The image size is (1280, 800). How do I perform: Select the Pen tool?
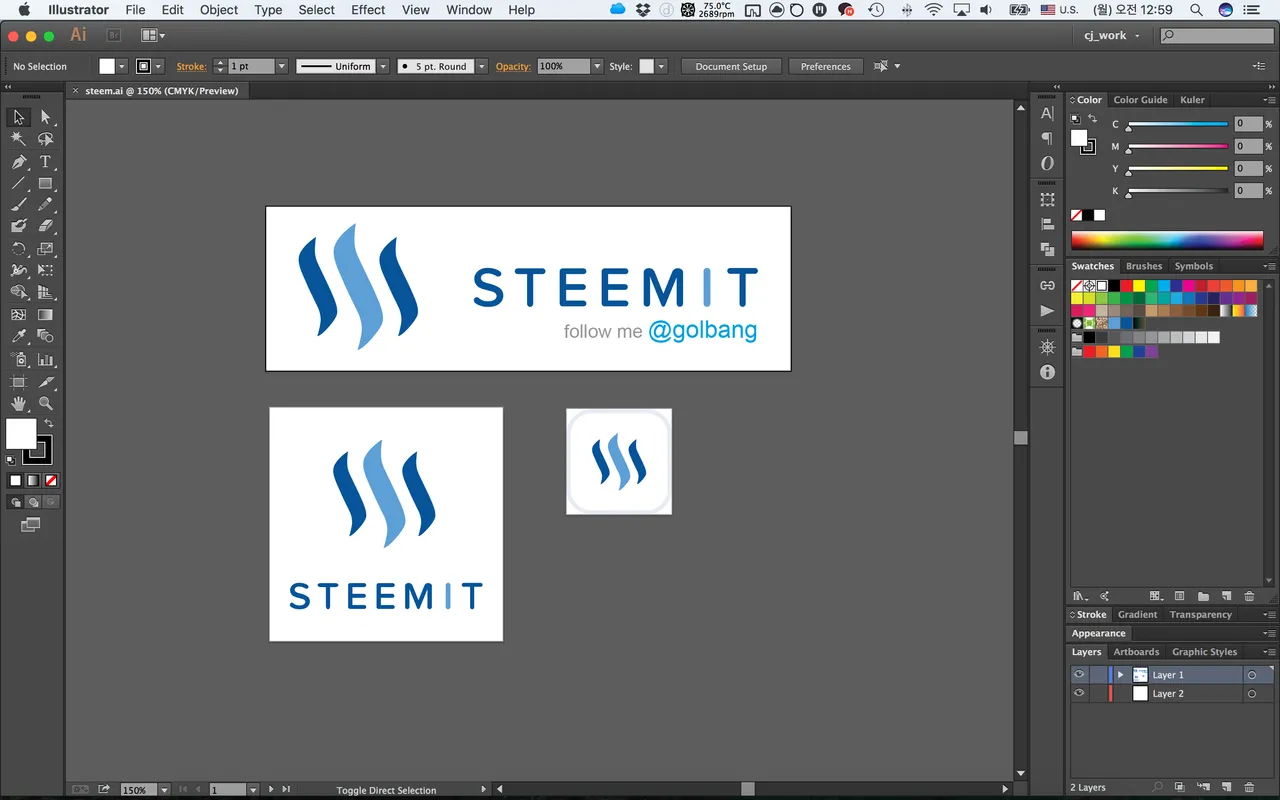click(19, 162)
